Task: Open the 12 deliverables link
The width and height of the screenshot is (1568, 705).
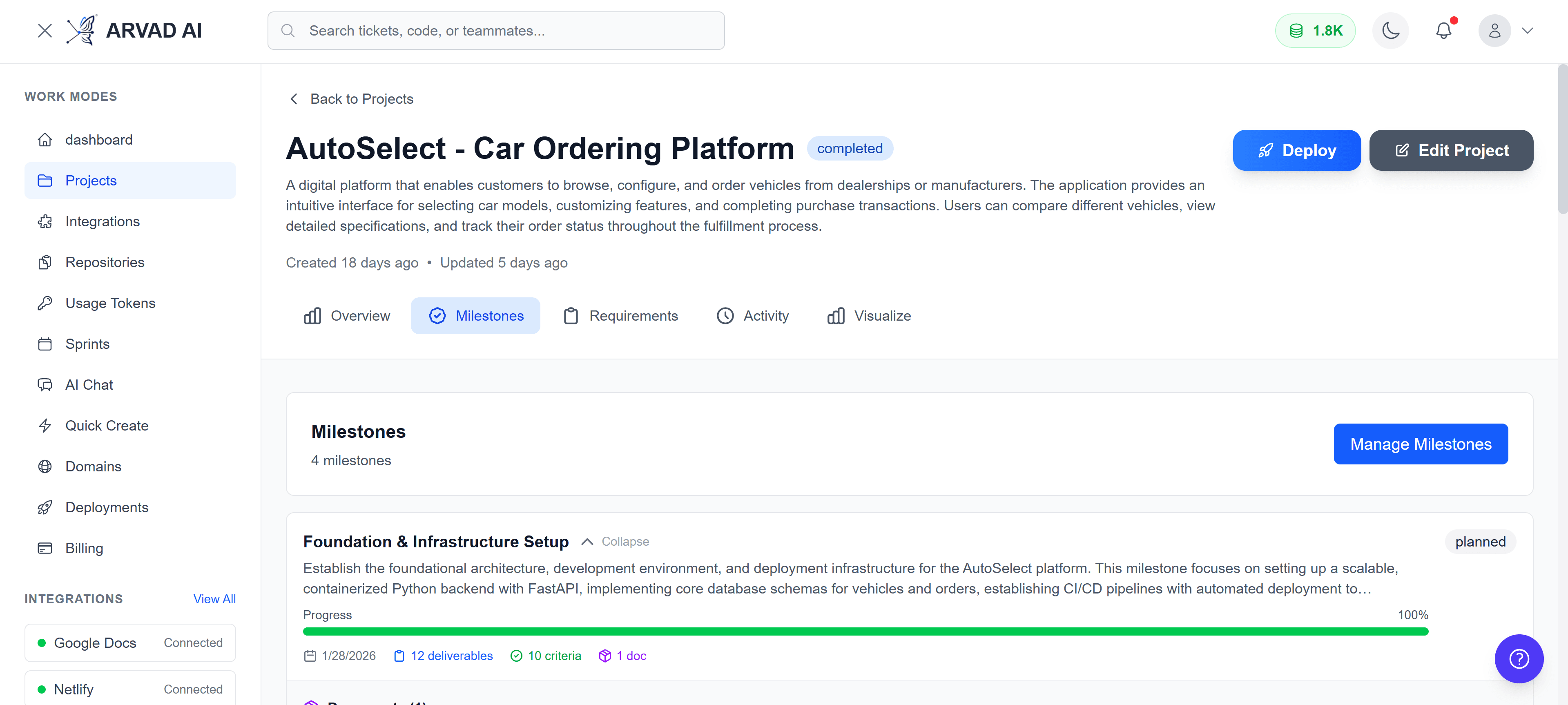Action: tap(452, 656)
